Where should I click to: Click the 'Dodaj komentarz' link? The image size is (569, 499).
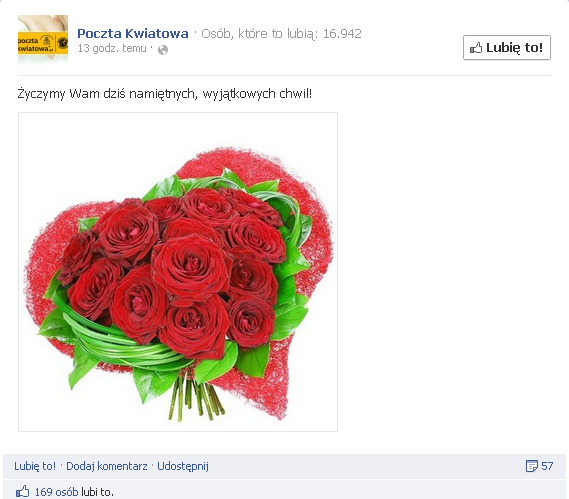(107, 466)
